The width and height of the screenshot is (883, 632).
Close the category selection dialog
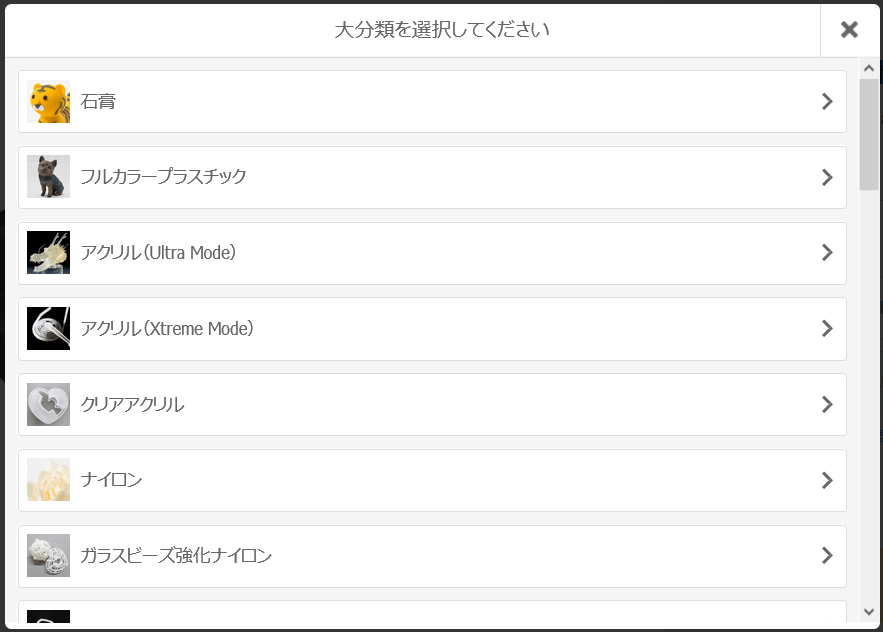coord(849,29)
